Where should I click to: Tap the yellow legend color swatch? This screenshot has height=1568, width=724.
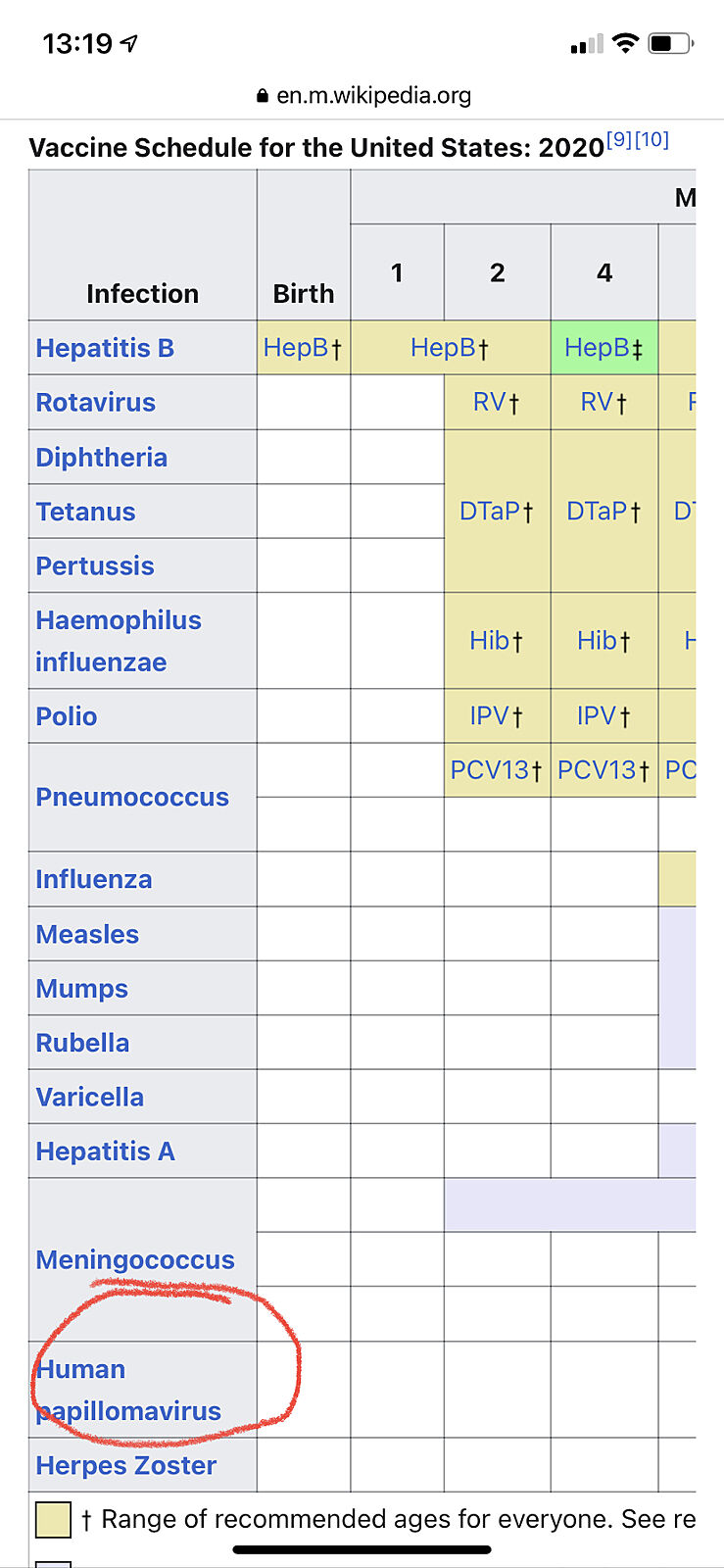point(53,1519)
